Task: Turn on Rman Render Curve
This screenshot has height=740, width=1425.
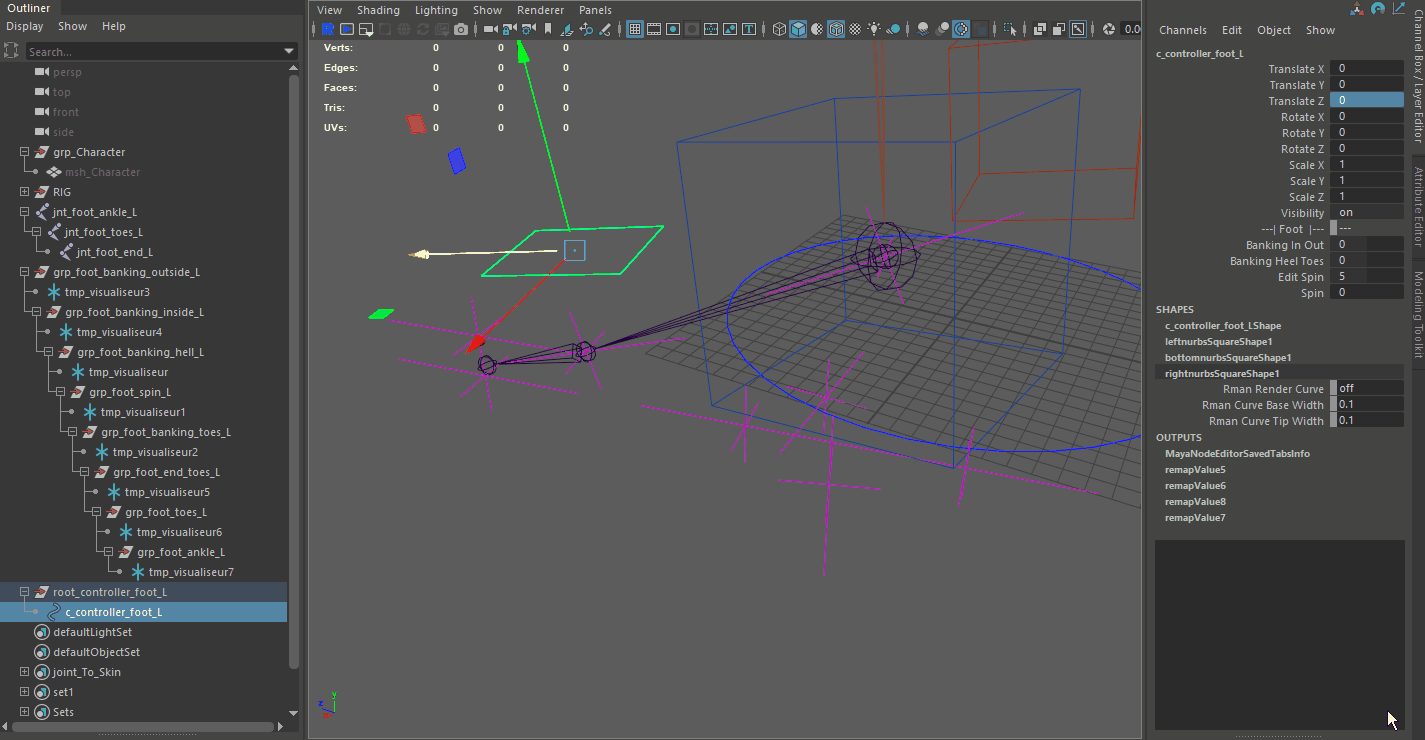Action: tap(1370, 388)
